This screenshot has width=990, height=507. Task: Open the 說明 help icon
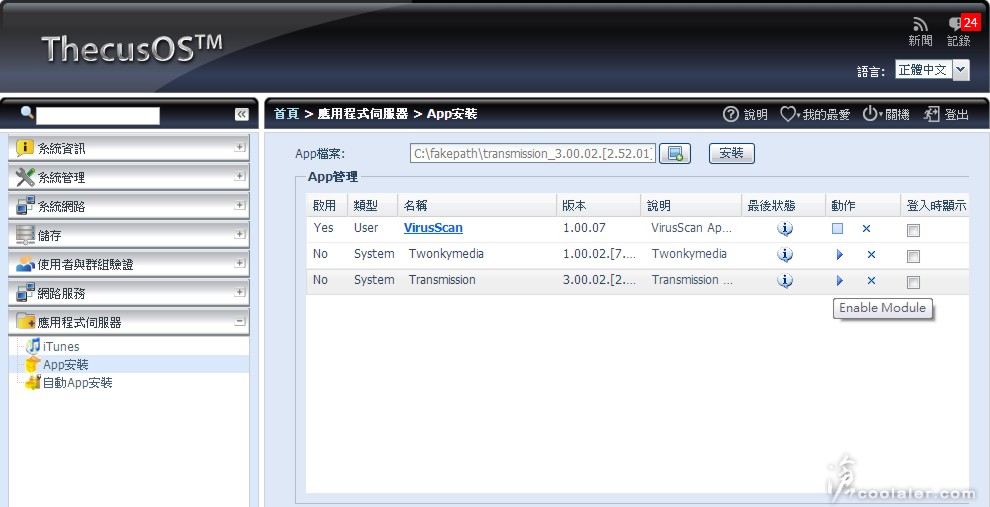[731, 114]
